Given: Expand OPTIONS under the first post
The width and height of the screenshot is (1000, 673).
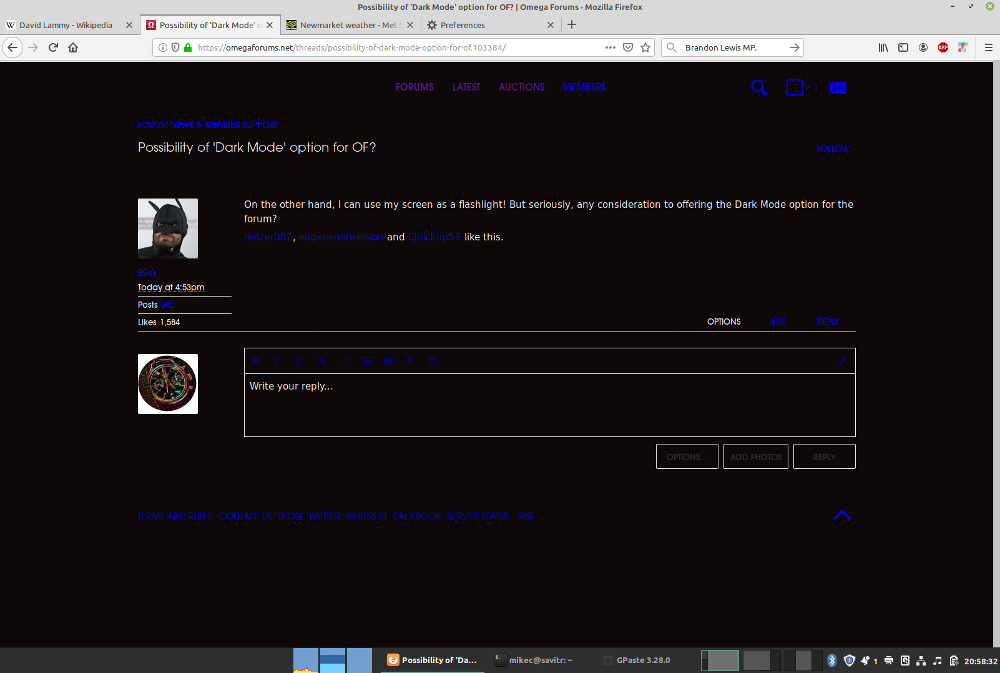Looking at the screenshot, I should coord(723,322).
